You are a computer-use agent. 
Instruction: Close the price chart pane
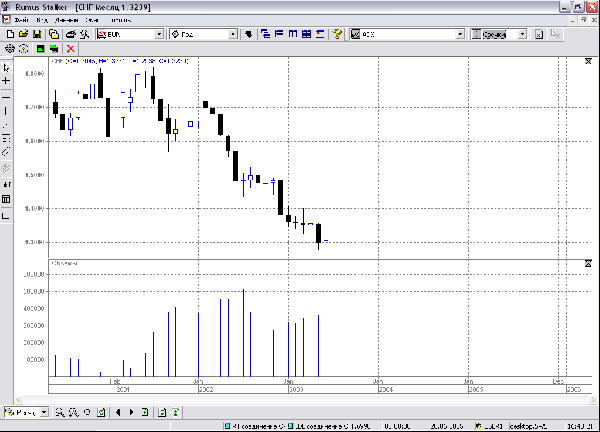(x=588, y=61)
